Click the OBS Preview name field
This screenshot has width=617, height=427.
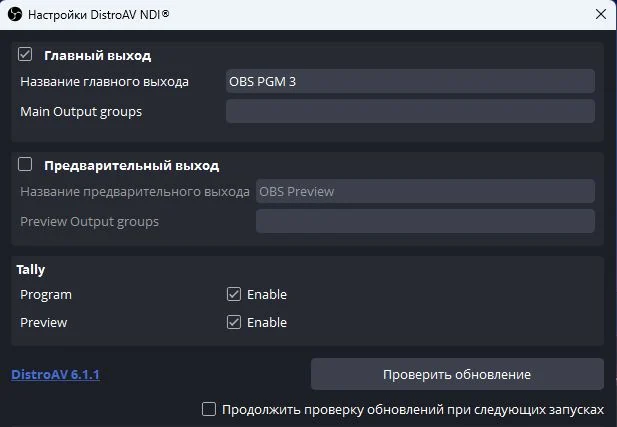[425, 191]
